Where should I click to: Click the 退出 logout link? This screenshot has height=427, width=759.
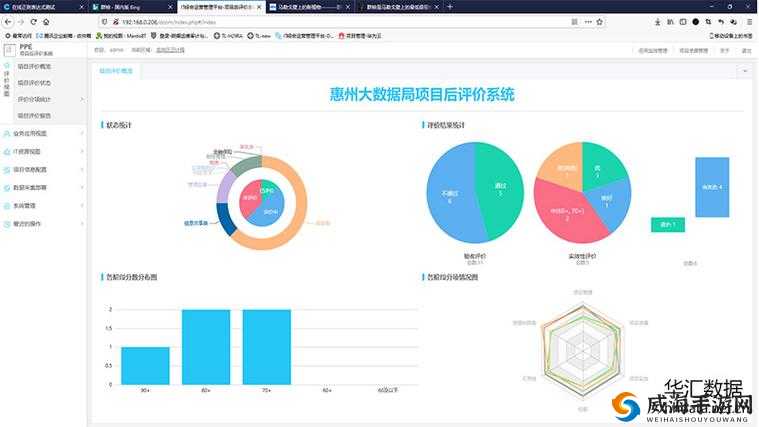[x=746, y=50]
